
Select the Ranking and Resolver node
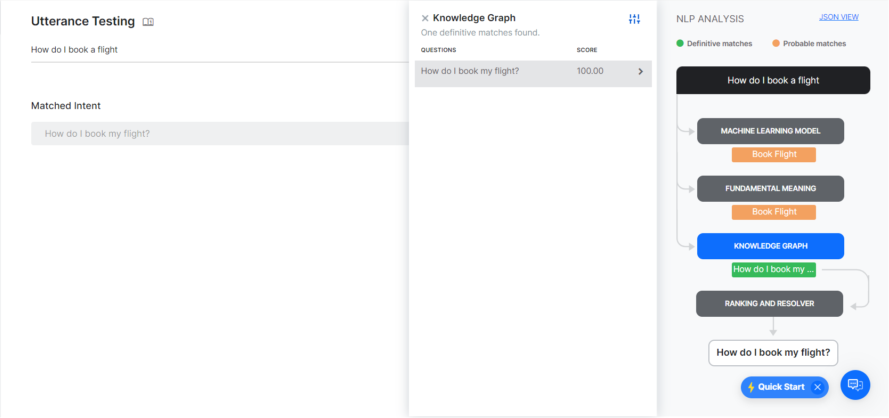[x=770, y=303]
